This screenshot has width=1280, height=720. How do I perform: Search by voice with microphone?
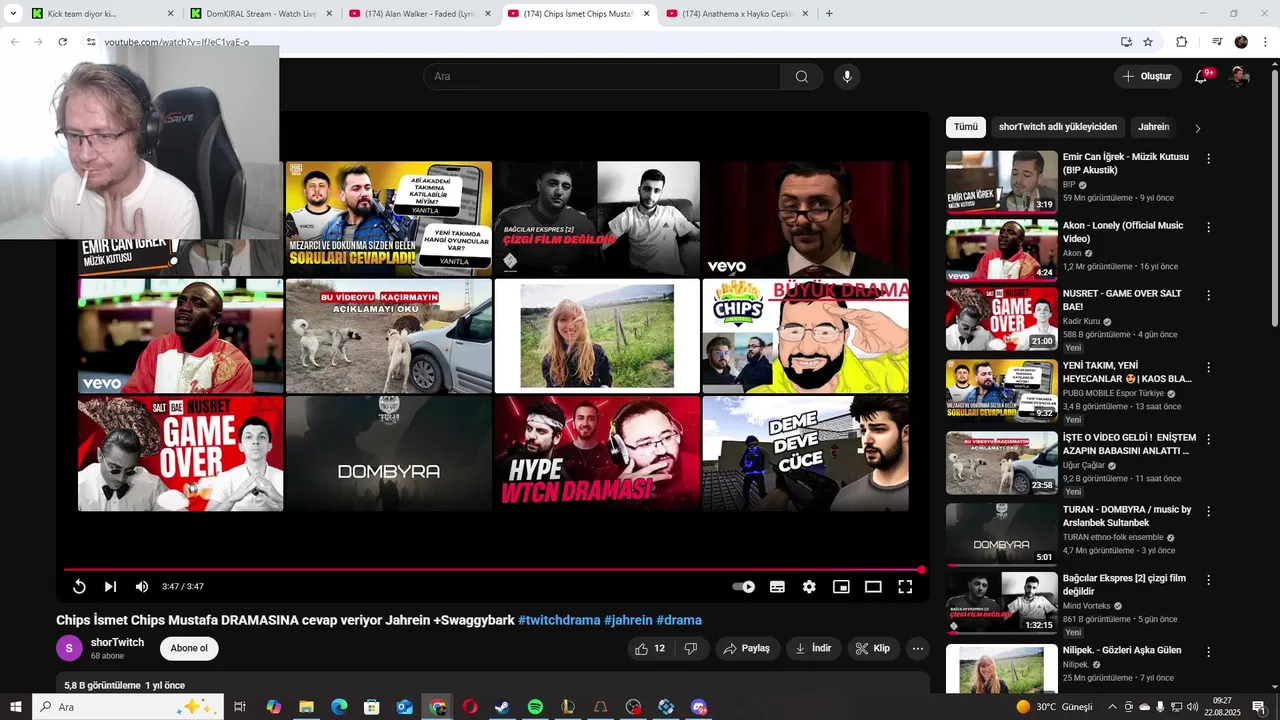coord(847,77)
